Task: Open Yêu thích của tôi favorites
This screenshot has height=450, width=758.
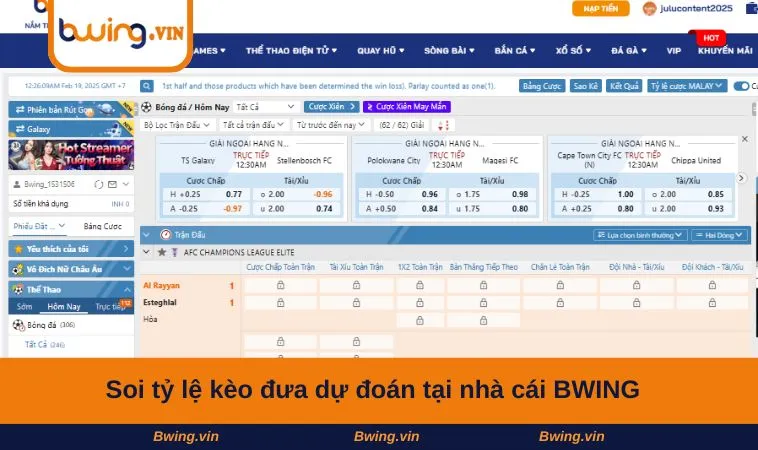Action: tap(71, 249)
